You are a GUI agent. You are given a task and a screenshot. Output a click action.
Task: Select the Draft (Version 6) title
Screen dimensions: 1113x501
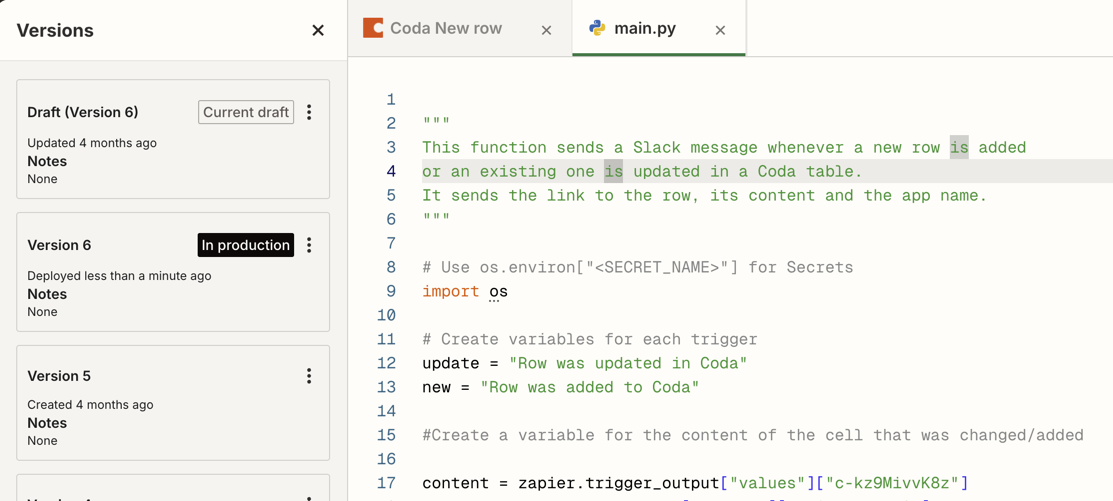click(x=83, y=112)
